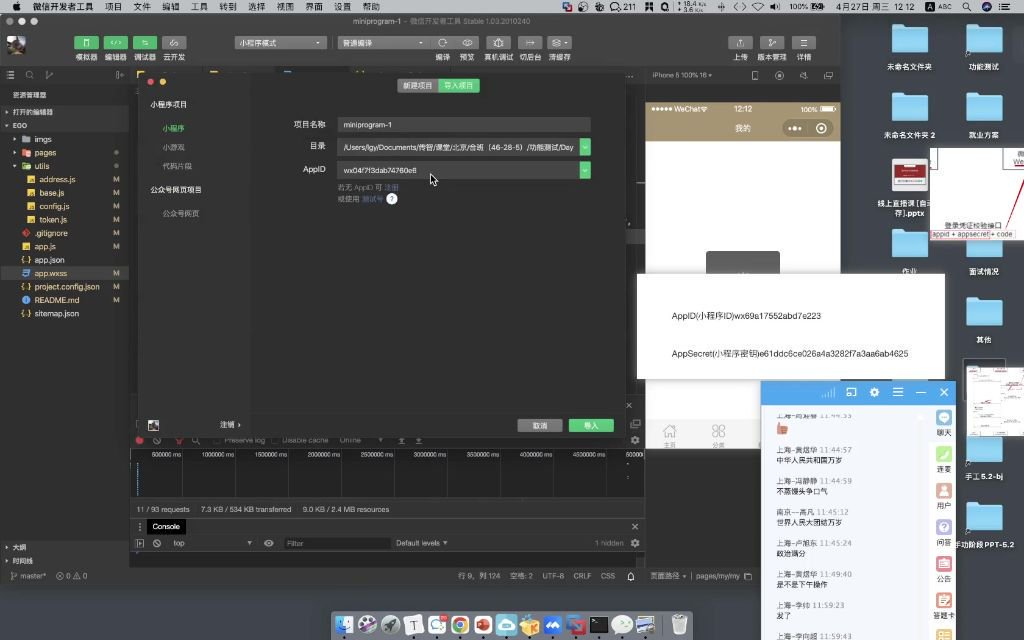Viewport: 1024px width, 640px height.
Task: Toggle simulator mute speaker icon
Action: pos(803,76)
